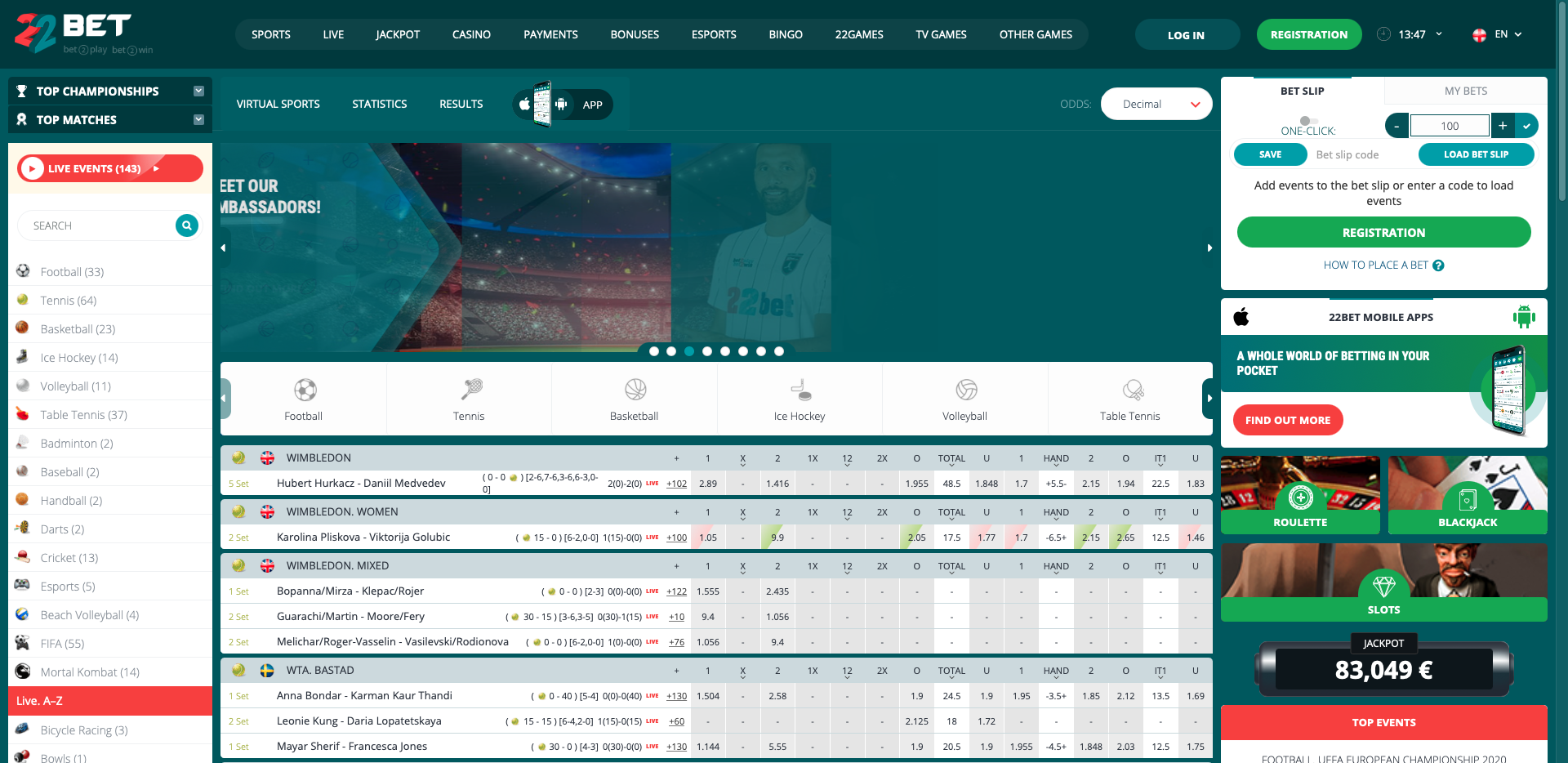
Task: Click Android icon in mobile apps panel
Action: click(1524, 317)
